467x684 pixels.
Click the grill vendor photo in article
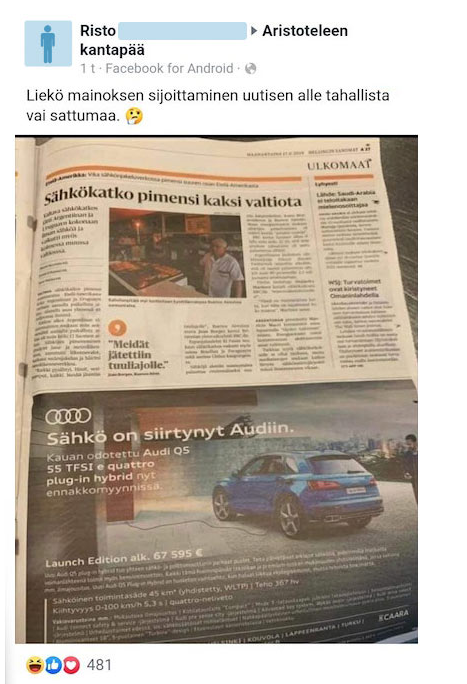click(x=177, y=253)
